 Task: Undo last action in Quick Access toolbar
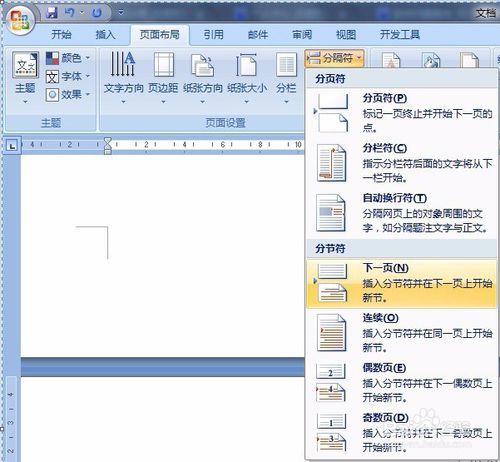70,13
